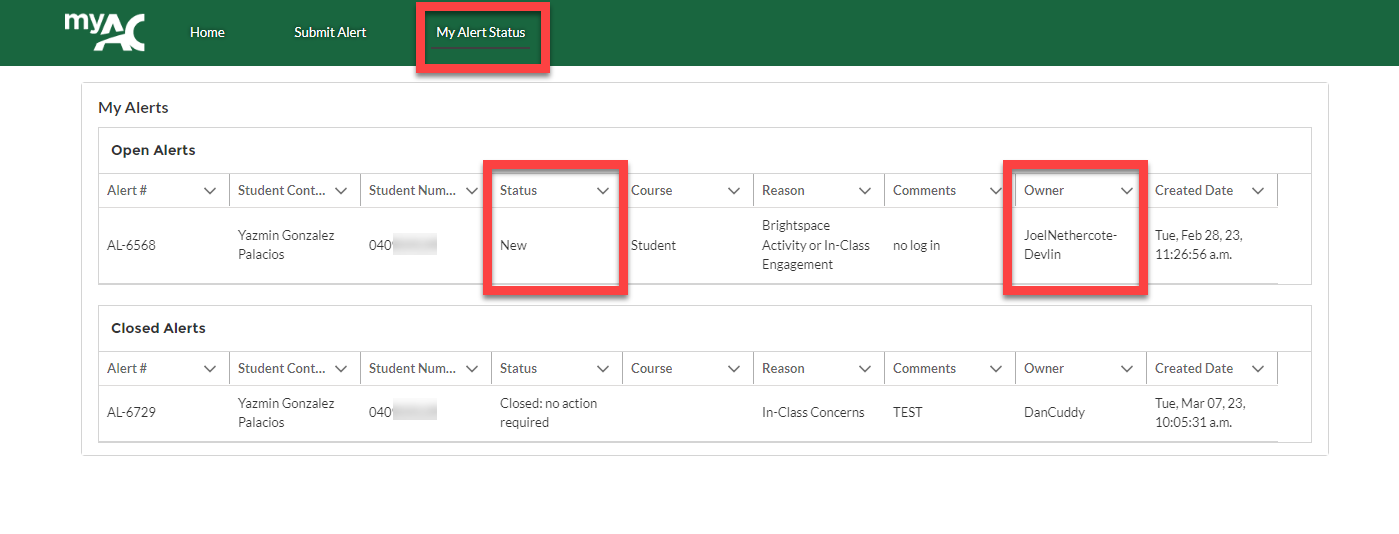Click alert AL-6729 in Closed Alerts
Image resolution: width=1399 pixels, height=534 pixels.
131,413
